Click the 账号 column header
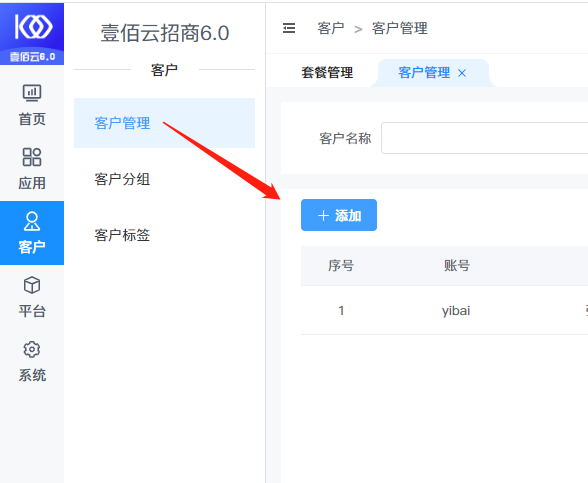The height and width of the screenshot is (483, 588). [x=457, y=266]
